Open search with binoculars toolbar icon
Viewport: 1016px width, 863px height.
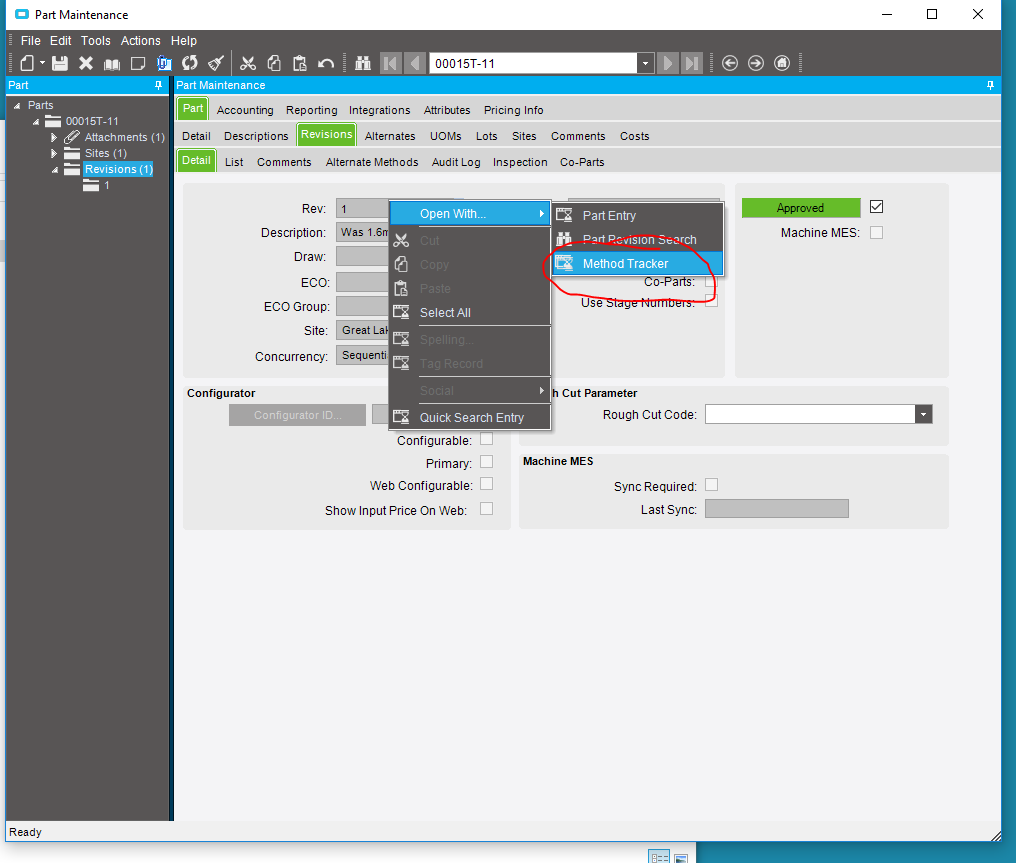363,63
